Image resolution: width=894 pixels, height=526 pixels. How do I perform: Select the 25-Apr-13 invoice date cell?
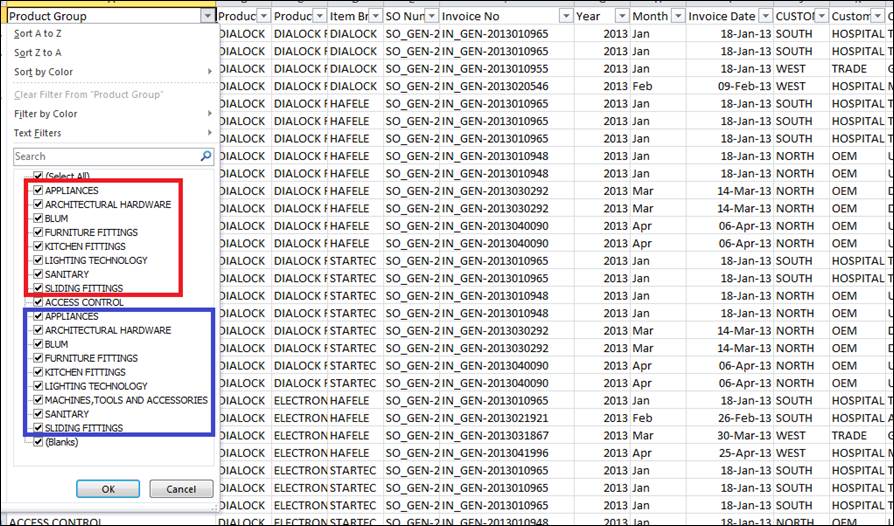[x=730, y=453]
